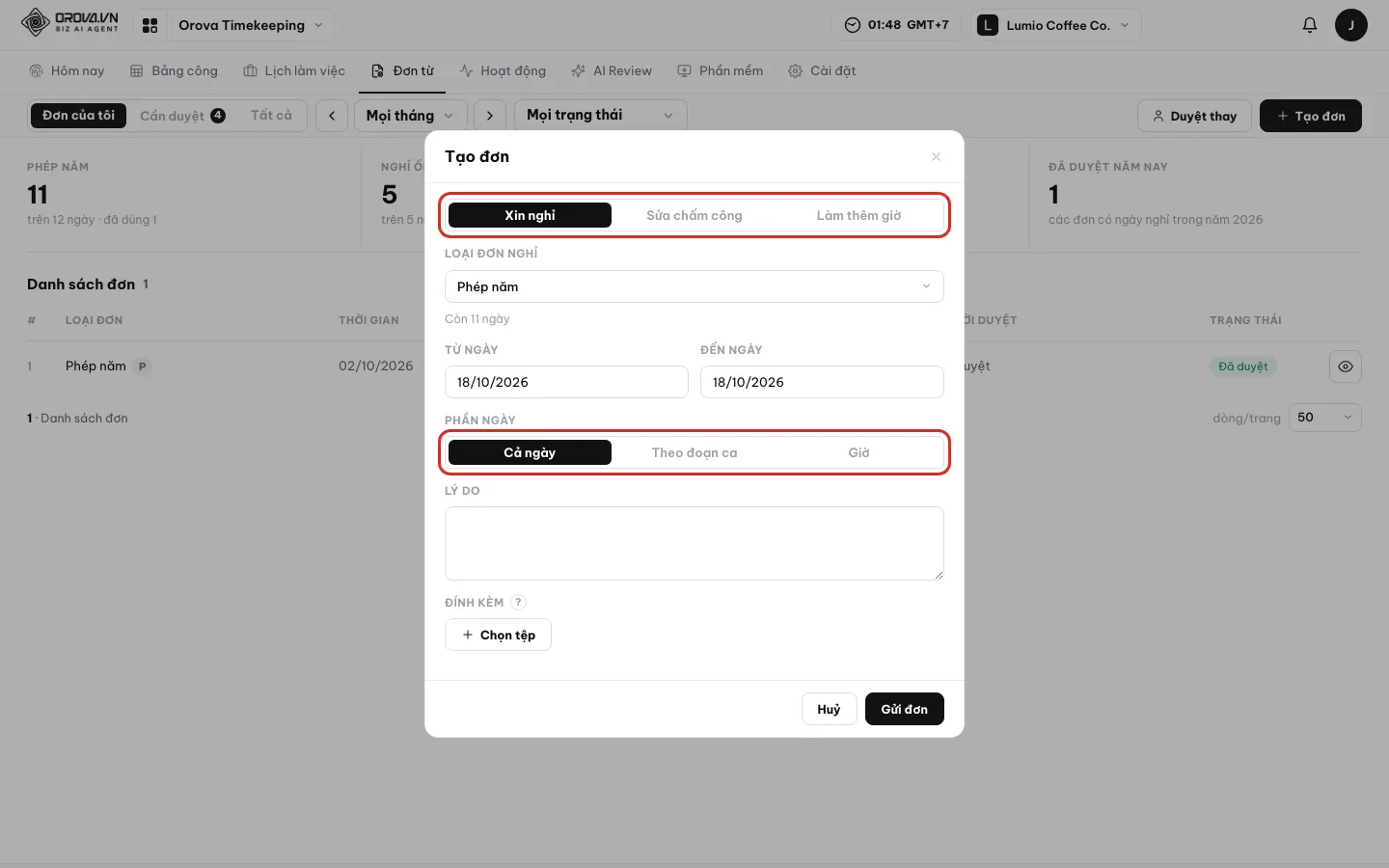Viewport: 1389px width, 868px height.
Task: Click Chọn tệp to attach file
Action: tap(498, 635)
